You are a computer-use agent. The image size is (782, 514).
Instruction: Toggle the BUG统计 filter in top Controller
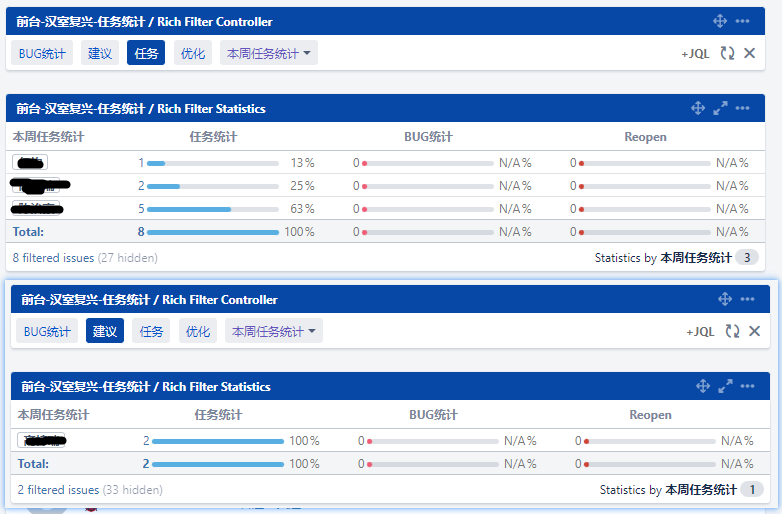click(x=42, y=53)
